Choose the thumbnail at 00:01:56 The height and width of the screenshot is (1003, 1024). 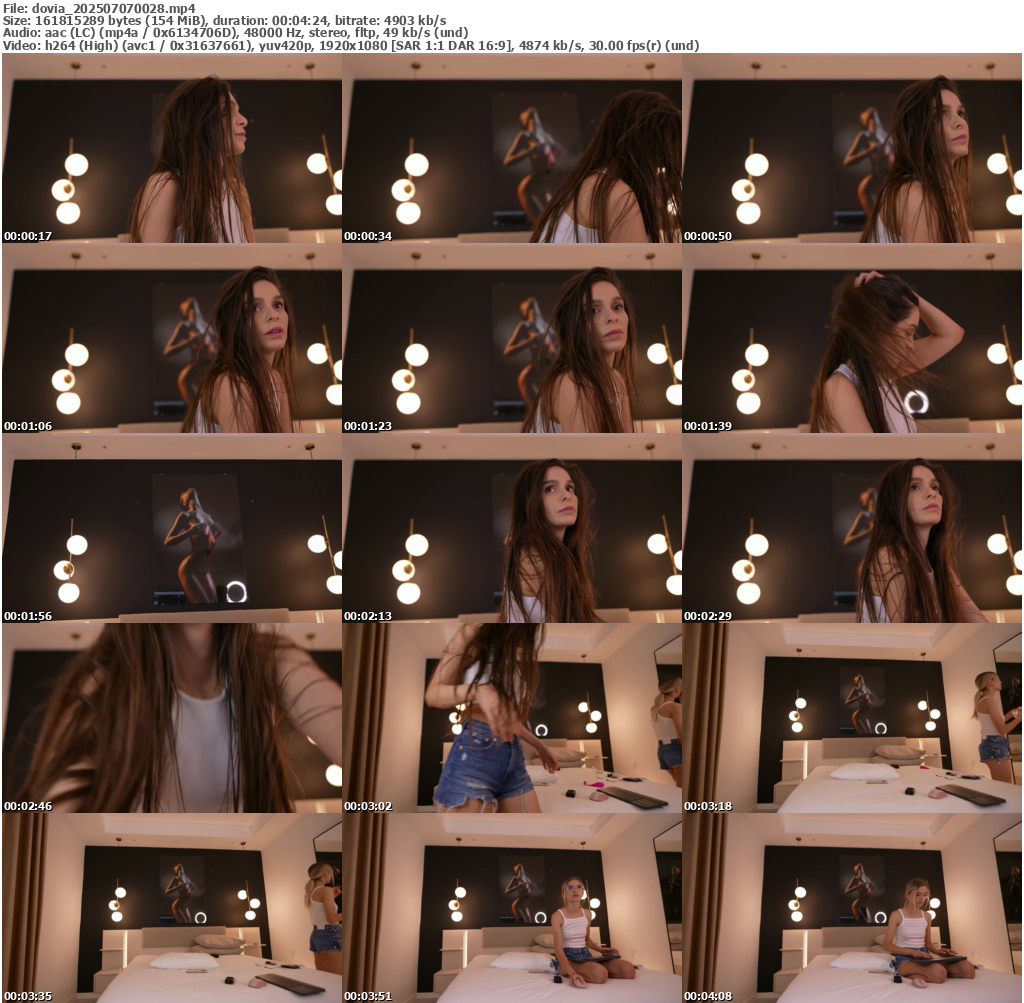(x=172, y=528)
